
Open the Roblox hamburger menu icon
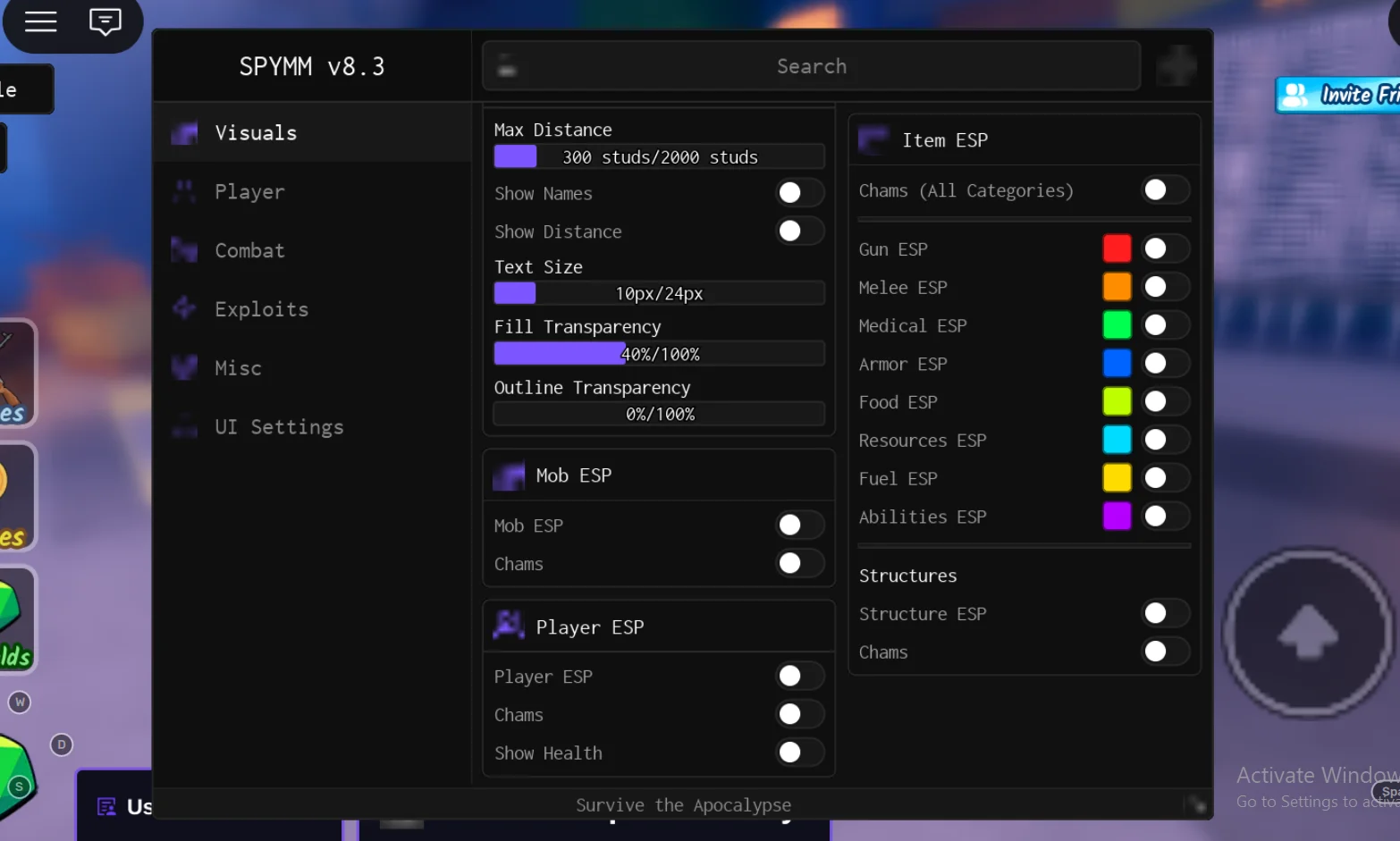coord(40,21)
